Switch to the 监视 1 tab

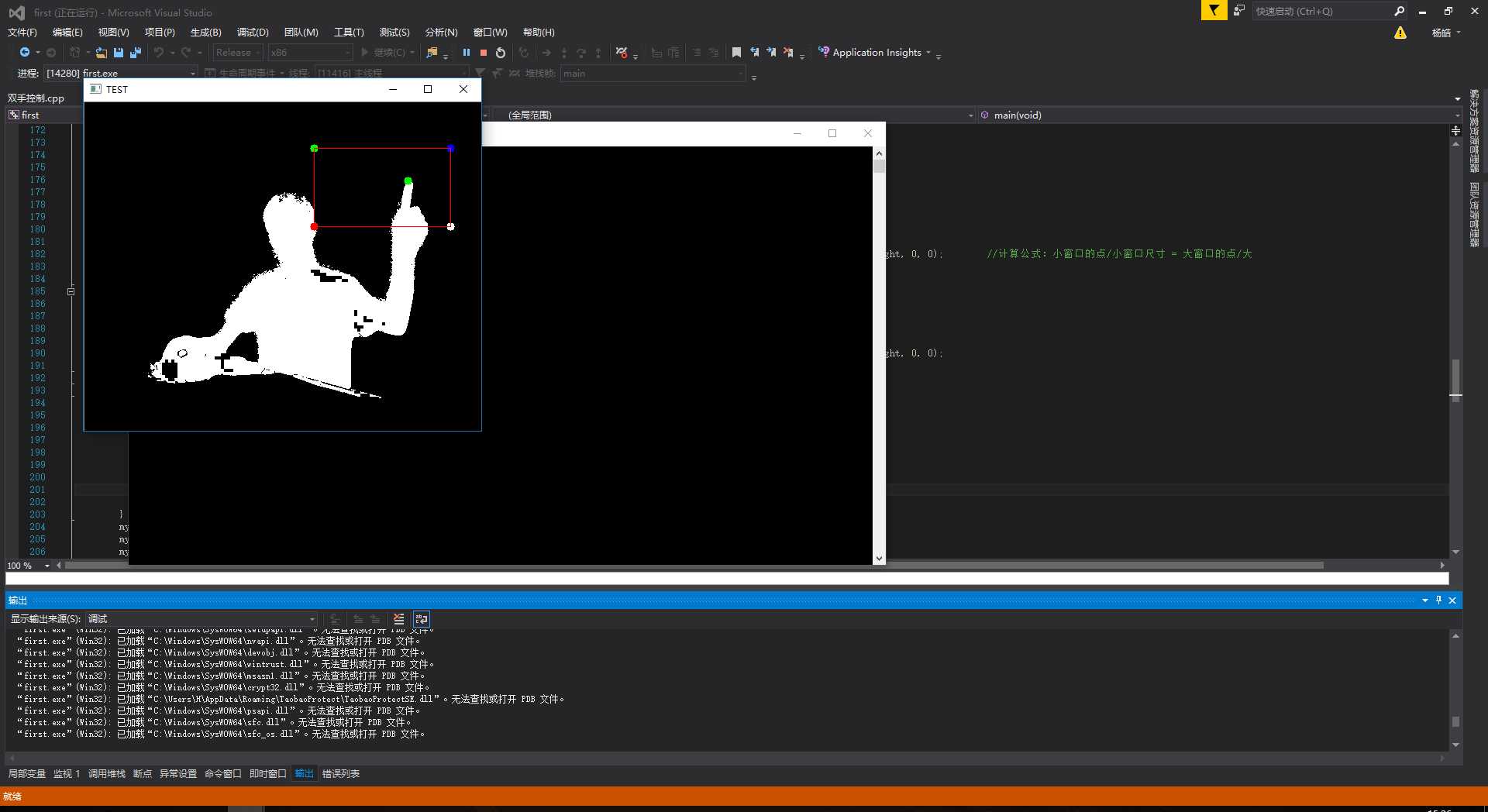click(67, 774)
